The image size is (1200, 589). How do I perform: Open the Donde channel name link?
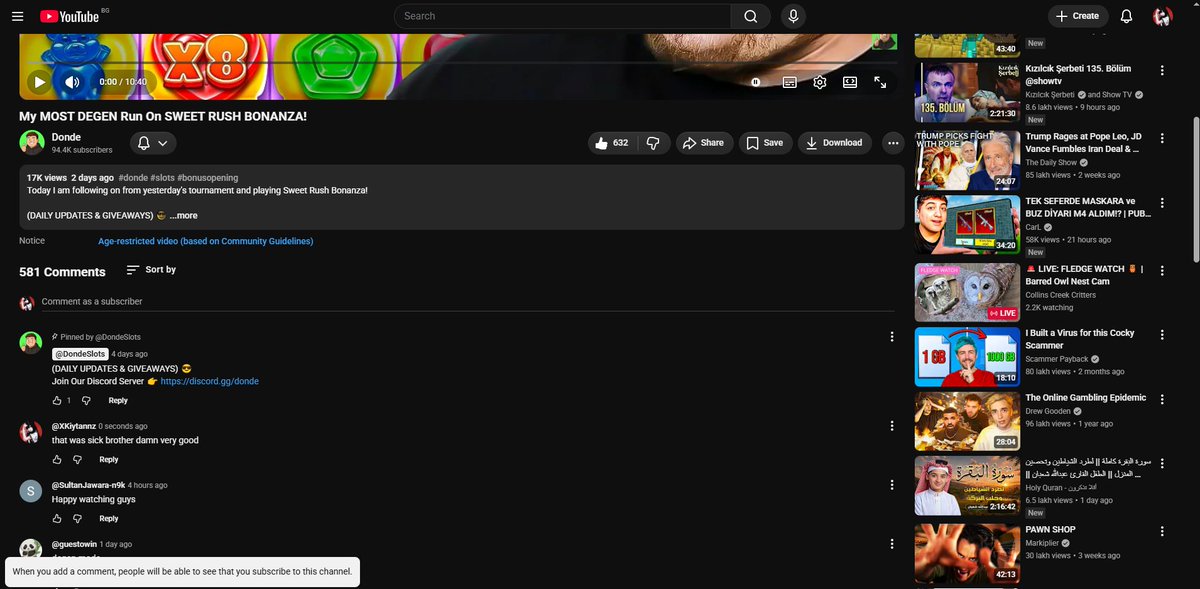66,137
